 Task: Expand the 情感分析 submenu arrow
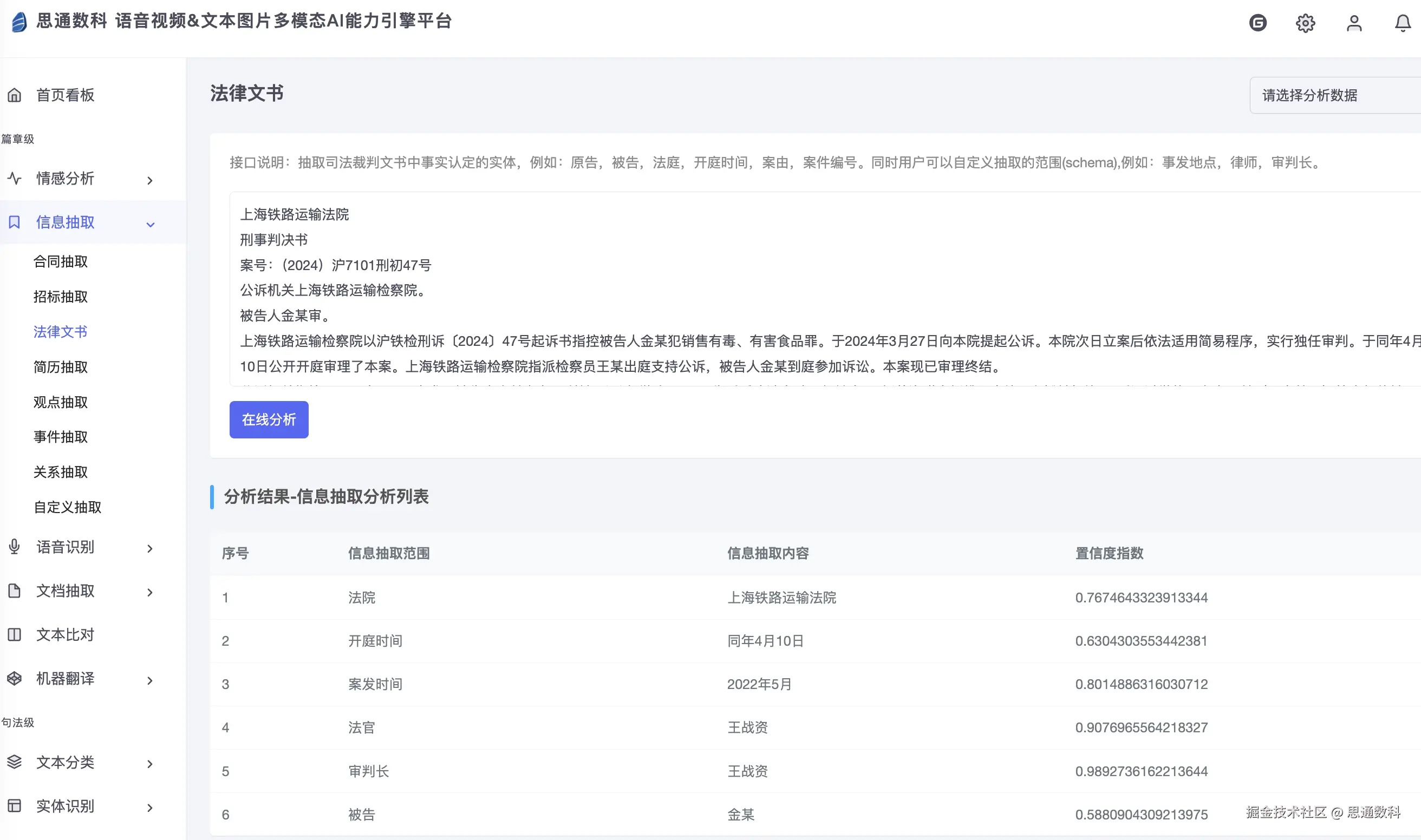click(x=150, y=181)
